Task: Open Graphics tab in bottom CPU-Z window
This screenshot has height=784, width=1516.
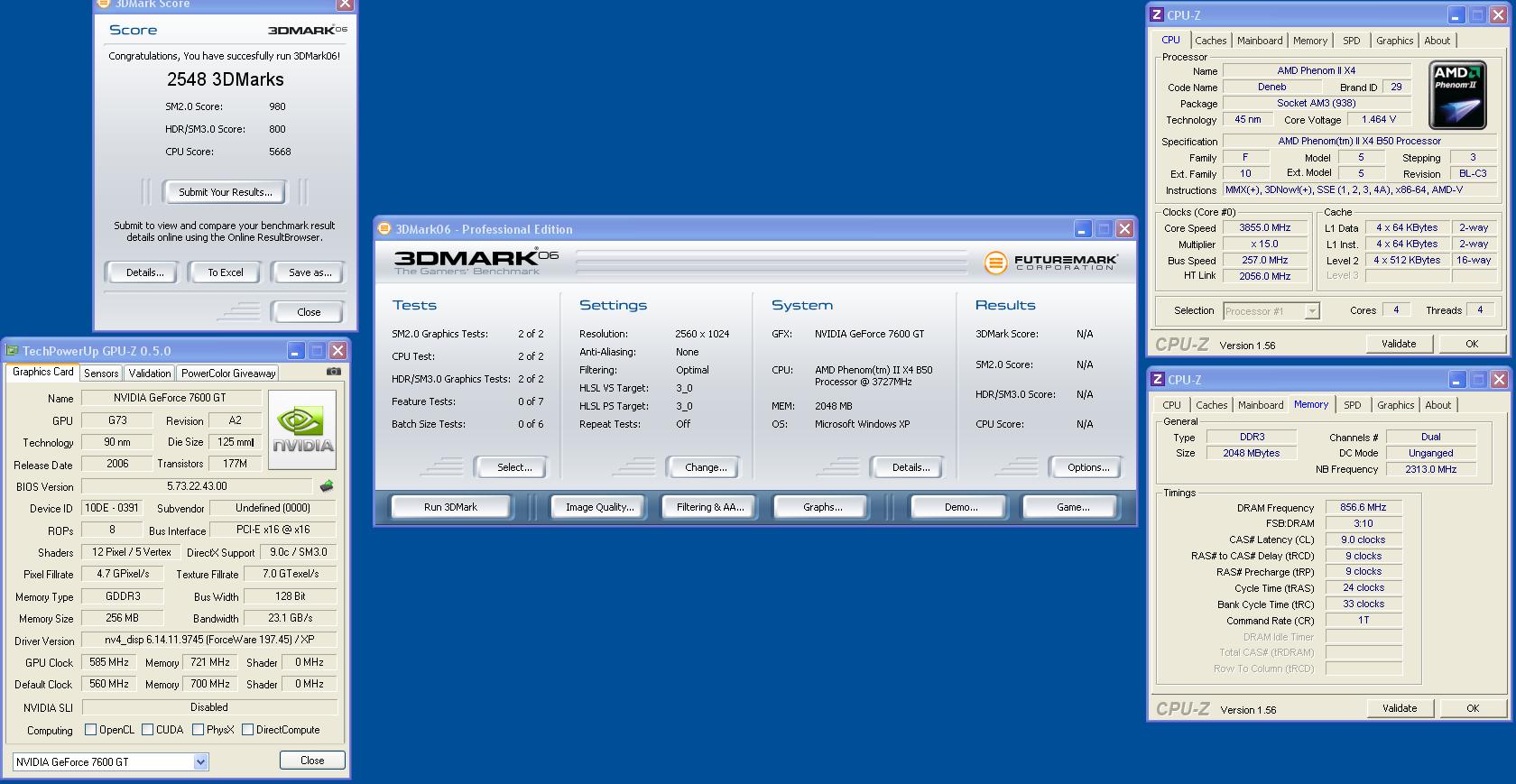Action: (x=1395, y=405)
